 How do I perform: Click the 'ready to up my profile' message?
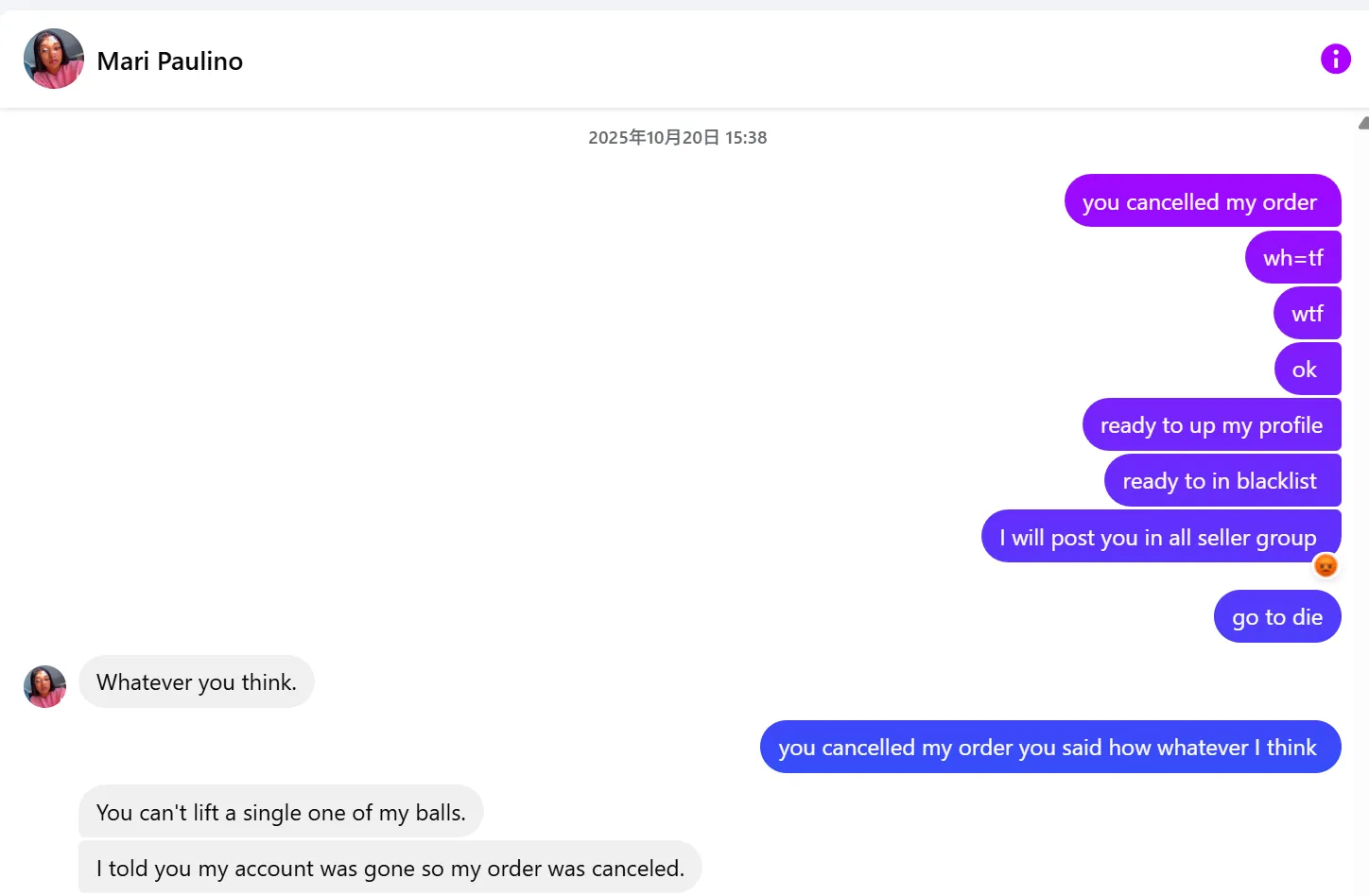click(1211, 424)
